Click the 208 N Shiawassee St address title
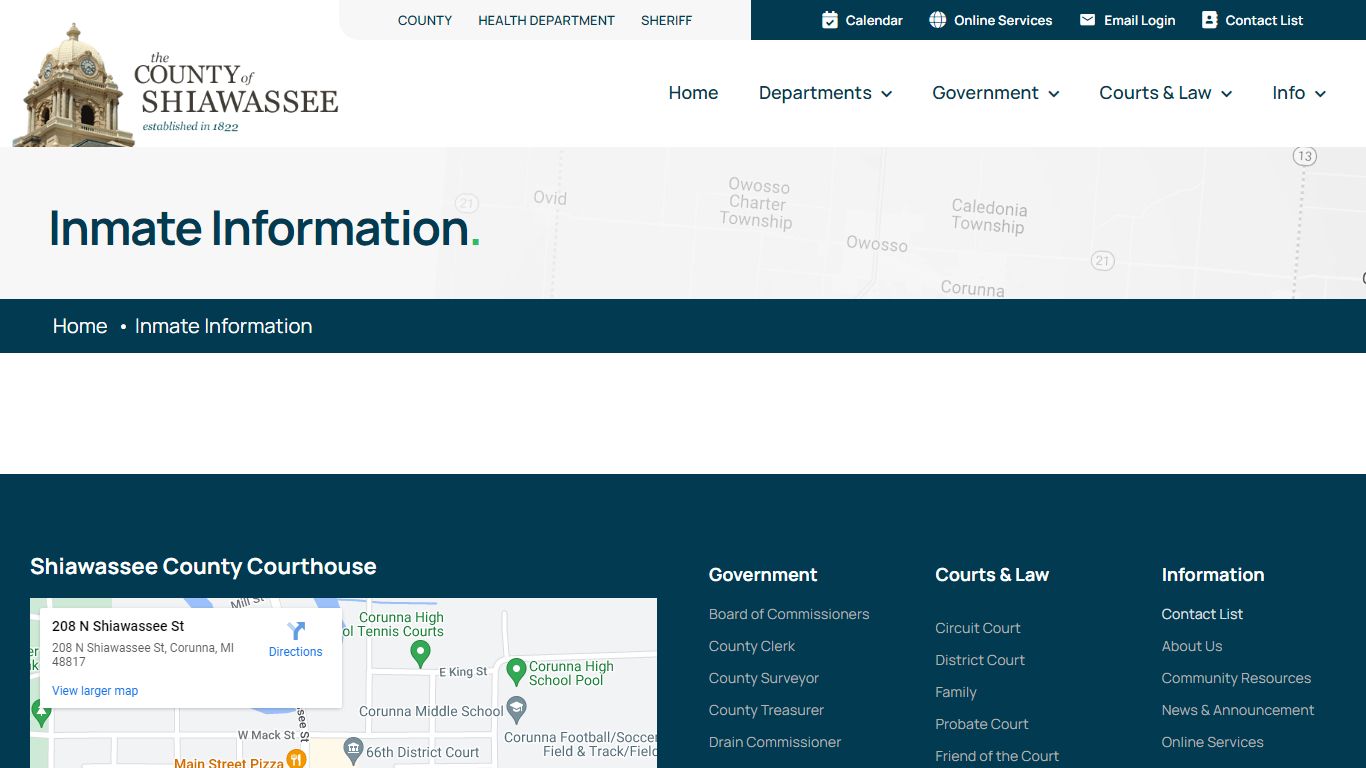Image resolution: width=1366 pixels, height=768 pixels. click(x=118, y=626)
